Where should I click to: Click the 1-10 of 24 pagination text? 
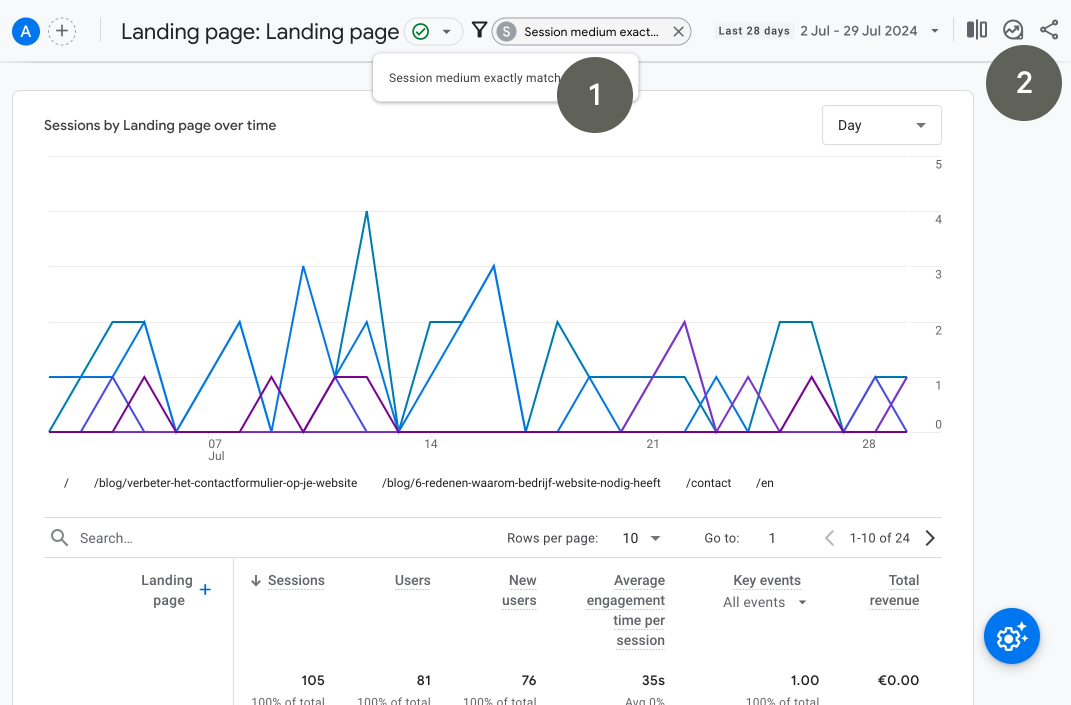(880, 538)
